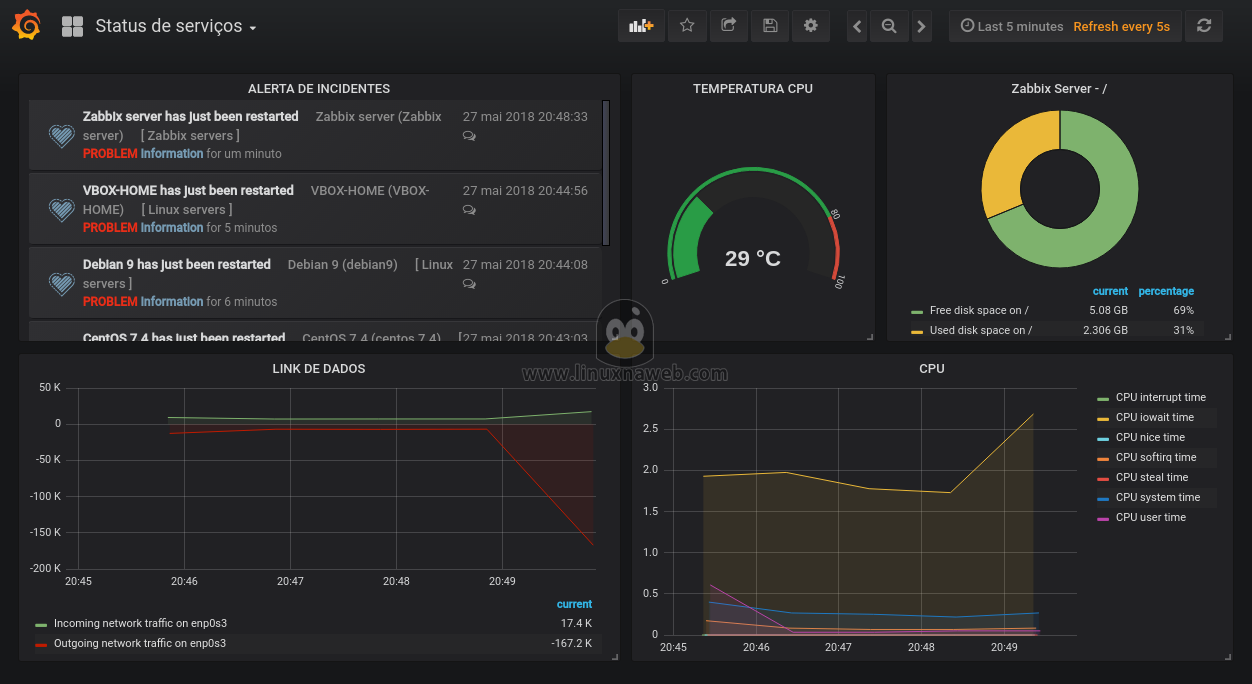Star this dashboard as favorite
This screenshot has width=1252, height=684.
click(687, 26)
